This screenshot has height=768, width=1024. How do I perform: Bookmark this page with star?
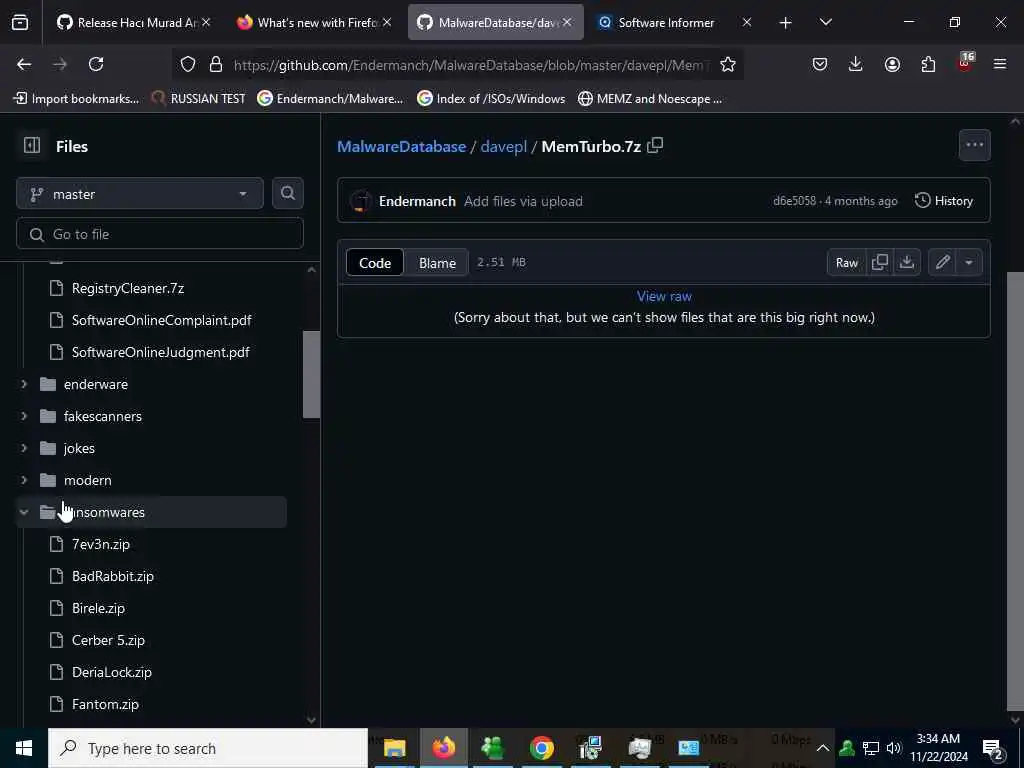click(728, 64)
